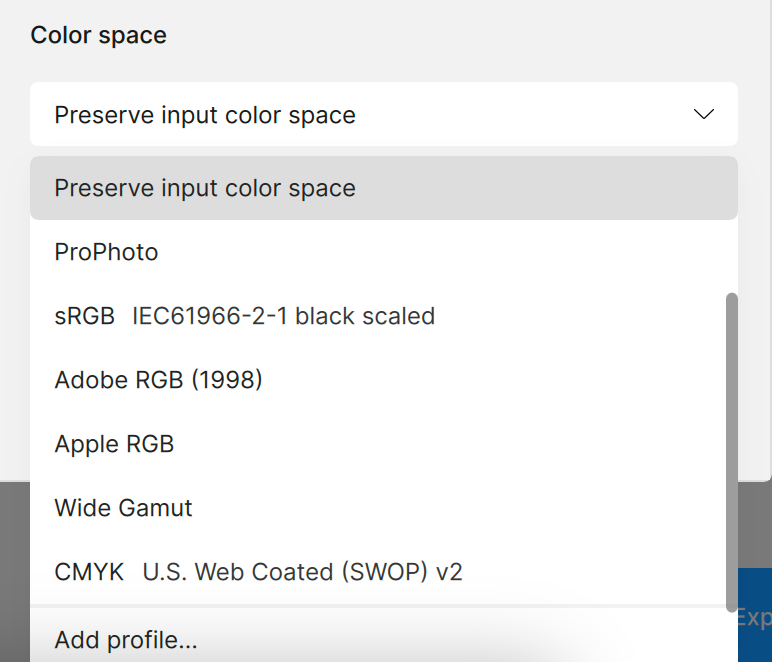Click the U.S. Web Coated (SWOP) v2 text
The height and width of the screenshot is (662, 772).
[302, 572]
